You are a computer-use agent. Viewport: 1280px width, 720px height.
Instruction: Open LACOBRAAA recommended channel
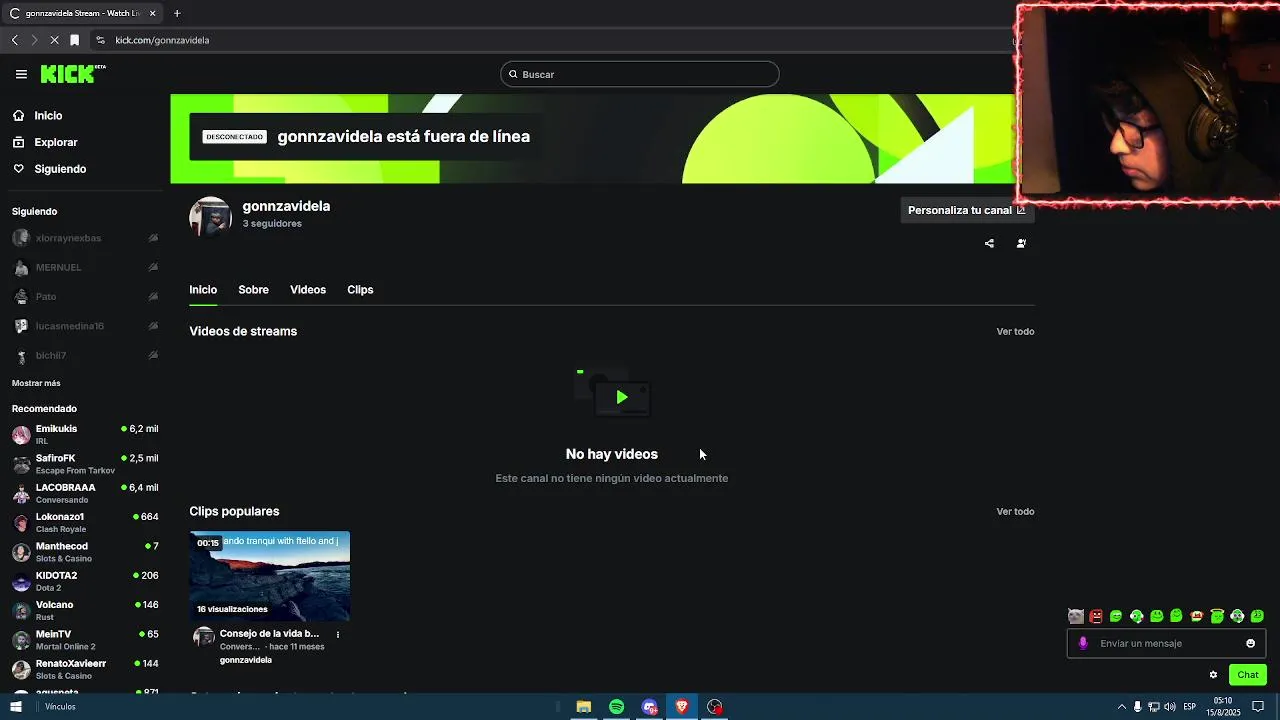click(85, 493)
